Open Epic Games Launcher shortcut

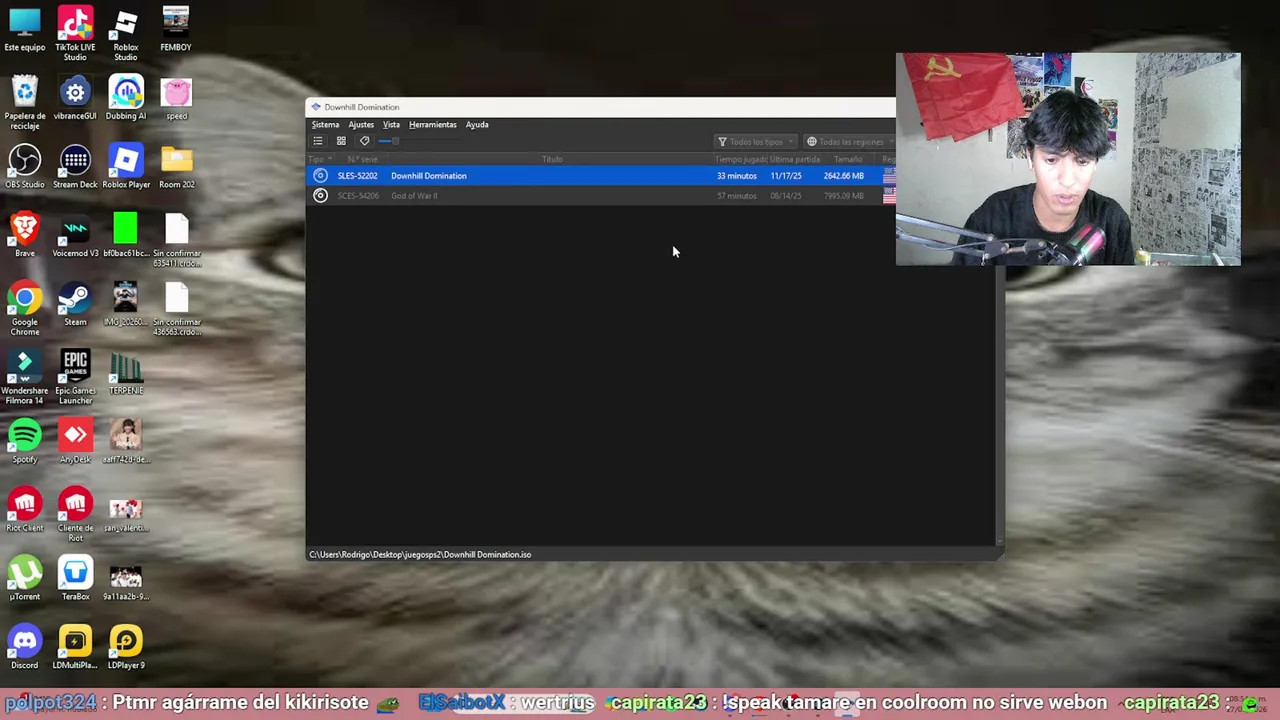tap(75, 378)
